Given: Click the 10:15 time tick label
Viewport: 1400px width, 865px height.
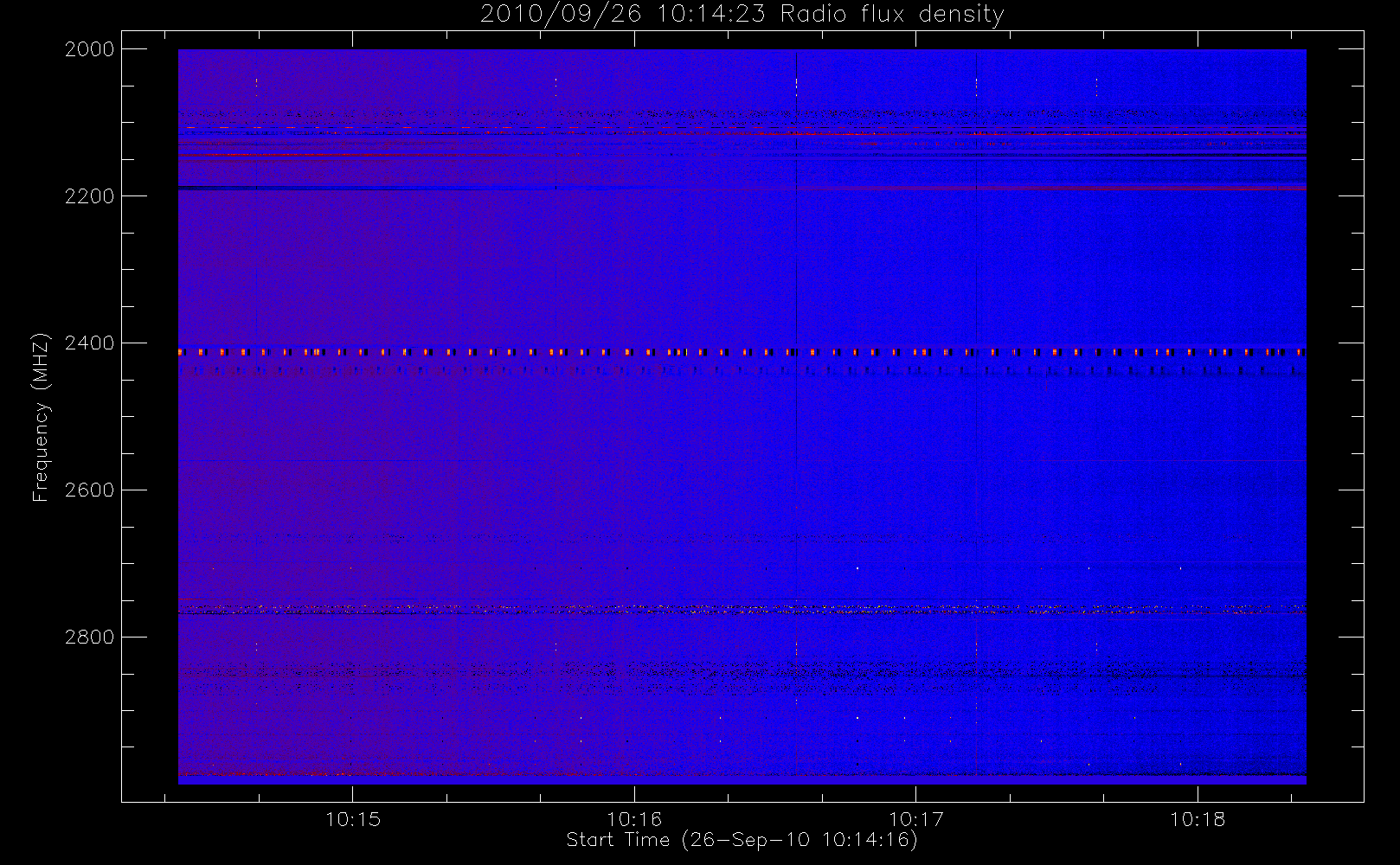Looking at the screenshot, I should pyautogui.click(x=353, y=819).
